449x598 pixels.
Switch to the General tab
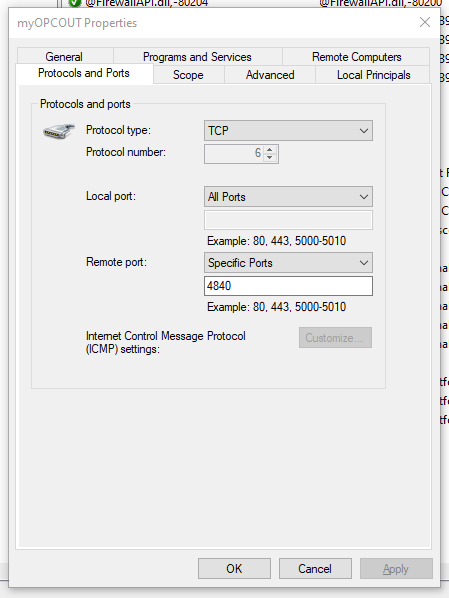pyautogui.click(x=64, y=56)
